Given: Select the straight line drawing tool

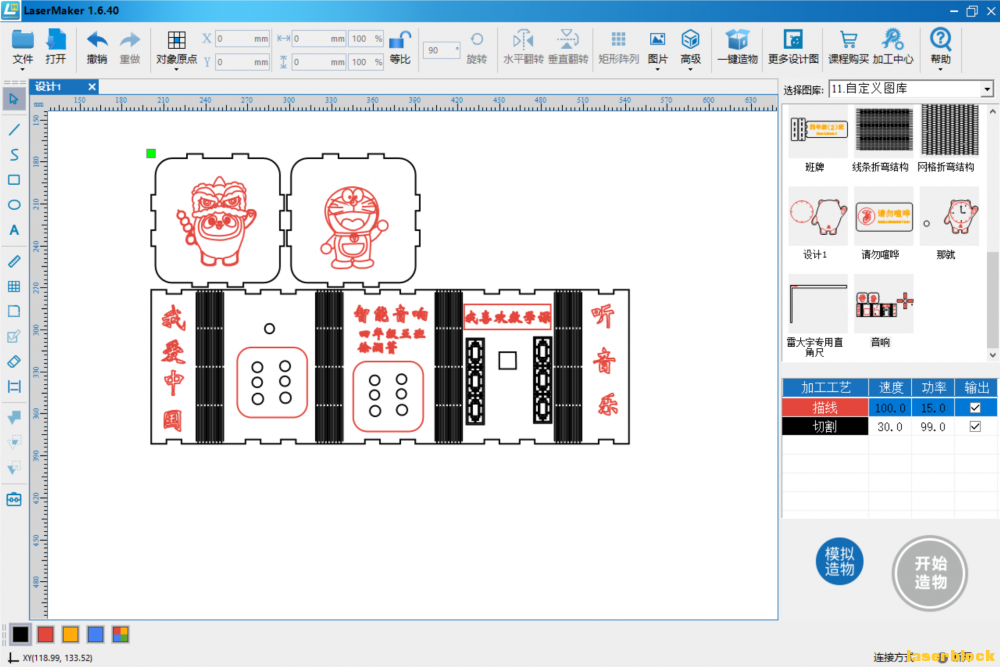Looking at the screenshot, I should [x=14, y=129].
